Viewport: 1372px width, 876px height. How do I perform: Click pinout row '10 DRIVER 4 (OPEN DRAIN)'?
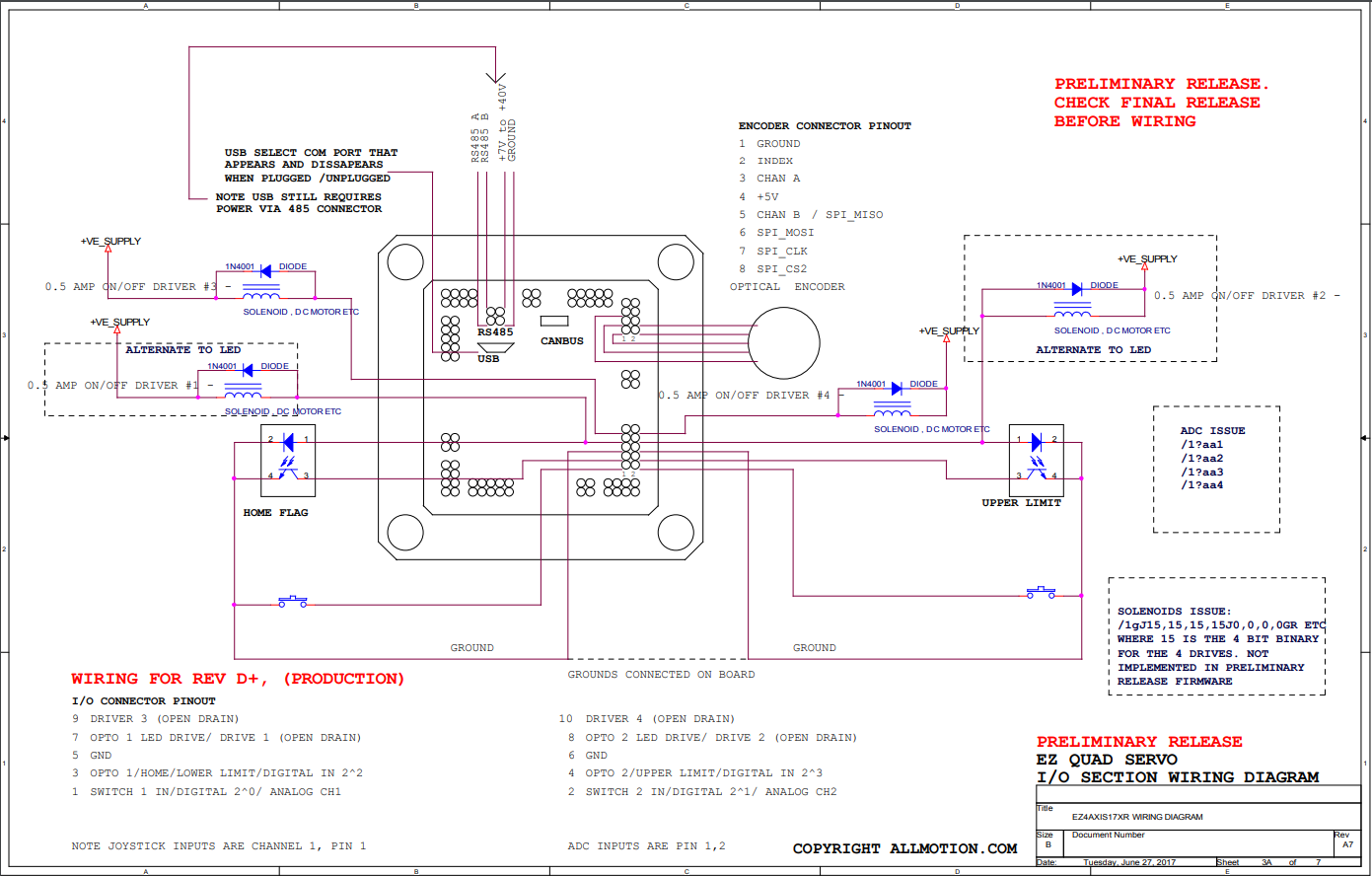[647, 719]
